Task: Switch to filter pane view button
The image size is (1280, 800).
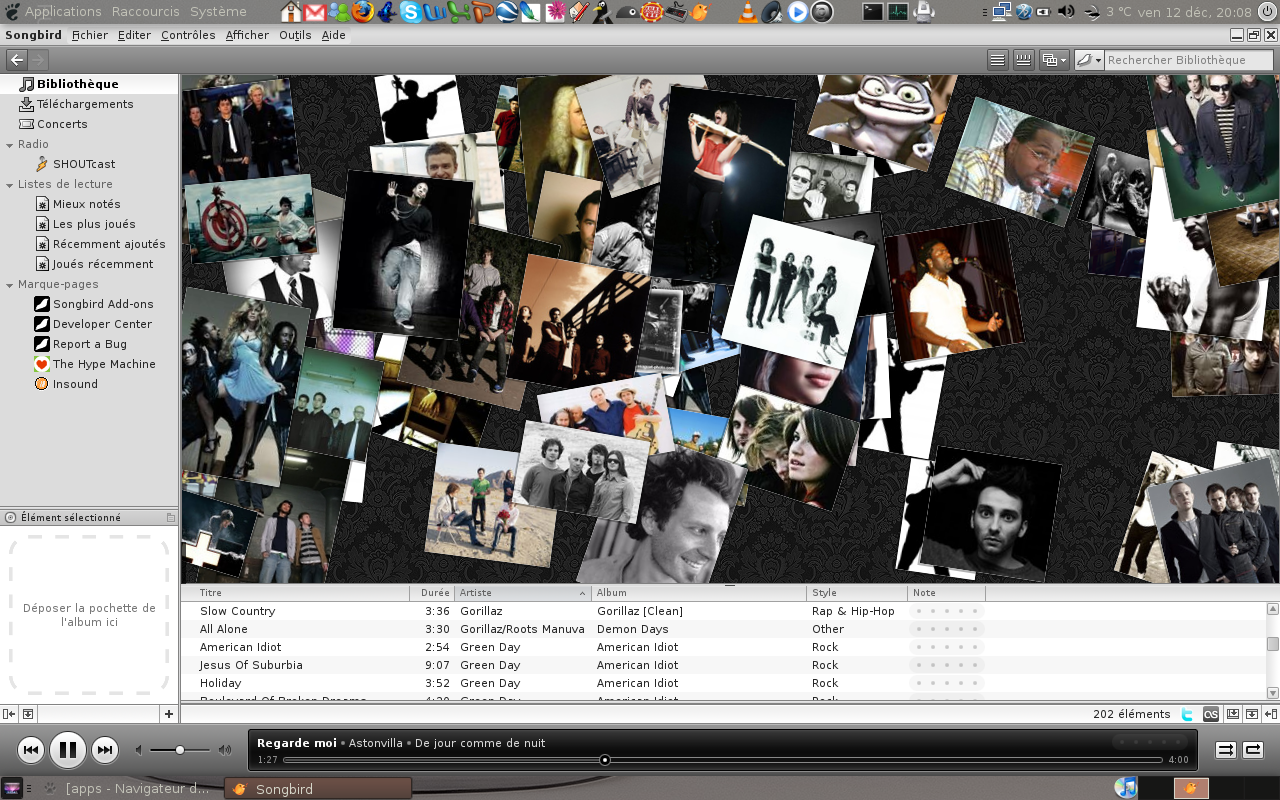Action: [x=1023, y=60]
